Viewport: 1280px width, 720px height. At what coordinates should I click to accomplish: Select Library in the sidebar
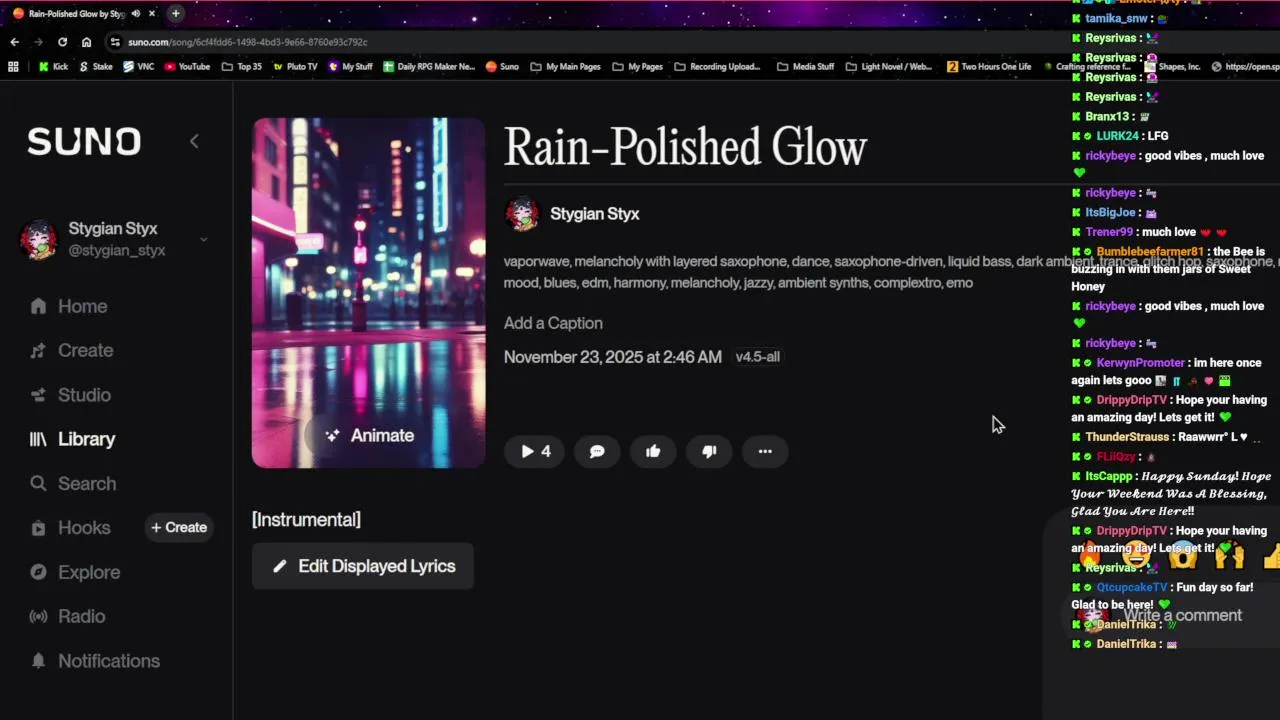(x=72, y=439)
